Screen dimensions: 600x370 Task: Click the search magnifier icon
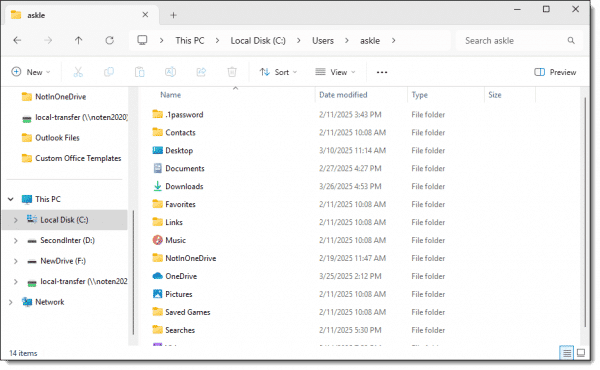click(571, 41)
